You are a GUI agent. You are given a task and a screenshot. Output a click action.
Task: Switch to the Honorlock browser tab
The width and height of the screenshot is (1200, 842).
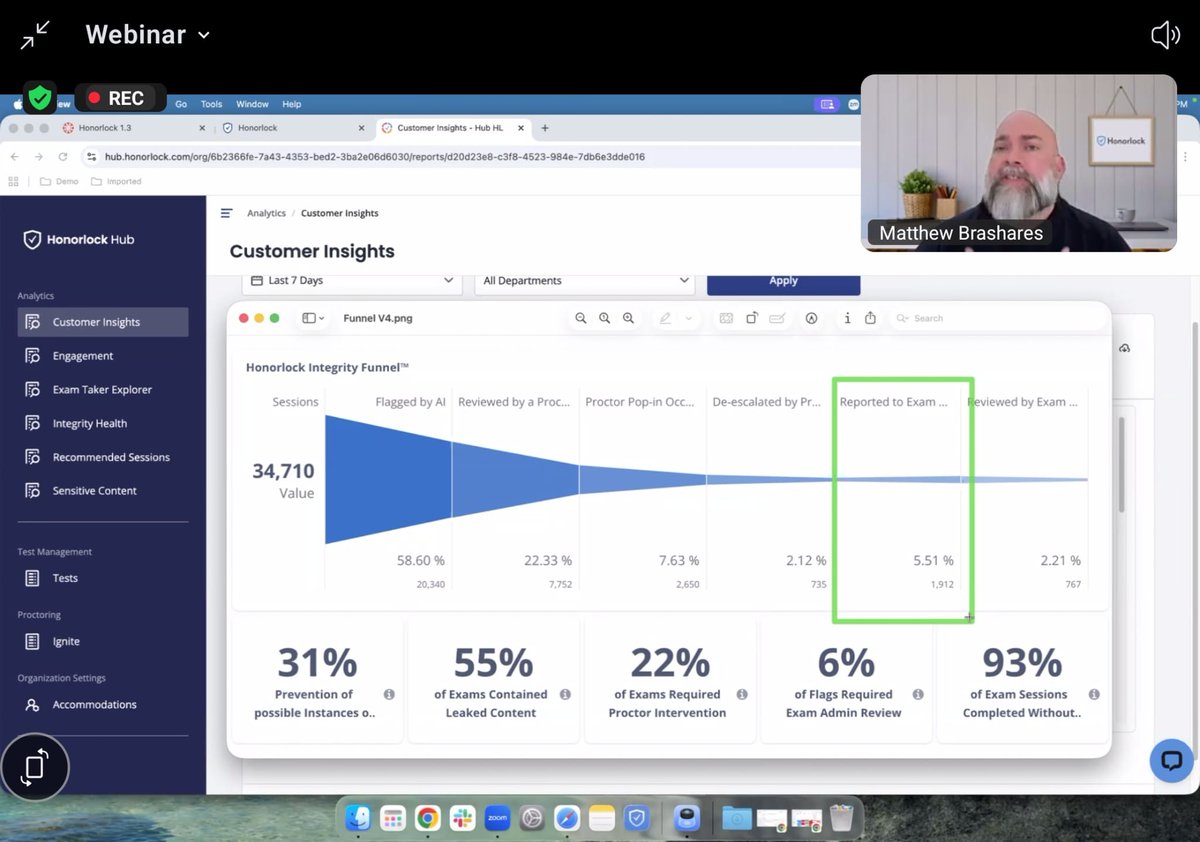294,128
